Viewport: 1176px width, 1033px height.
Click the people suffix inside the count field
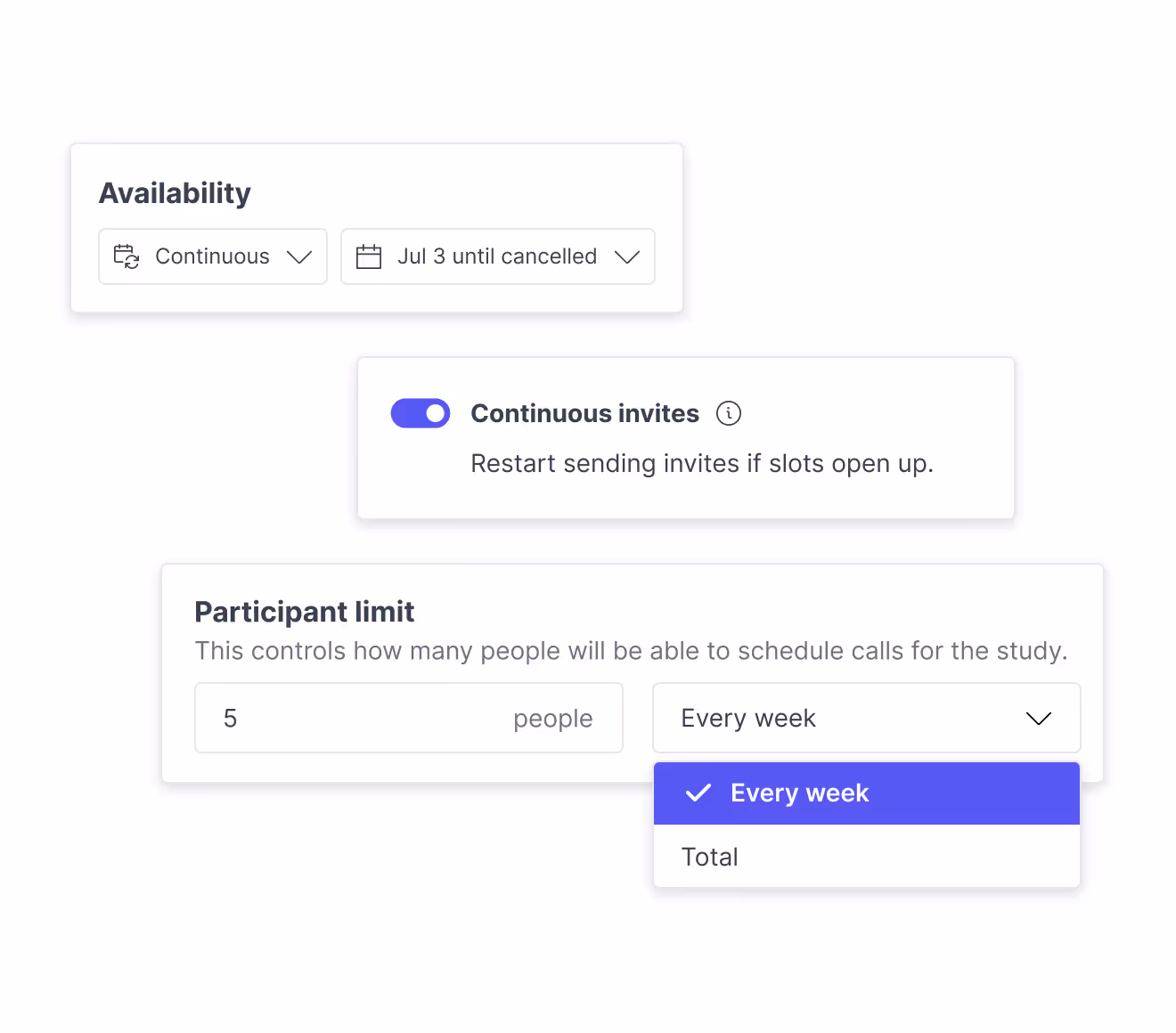552,718
